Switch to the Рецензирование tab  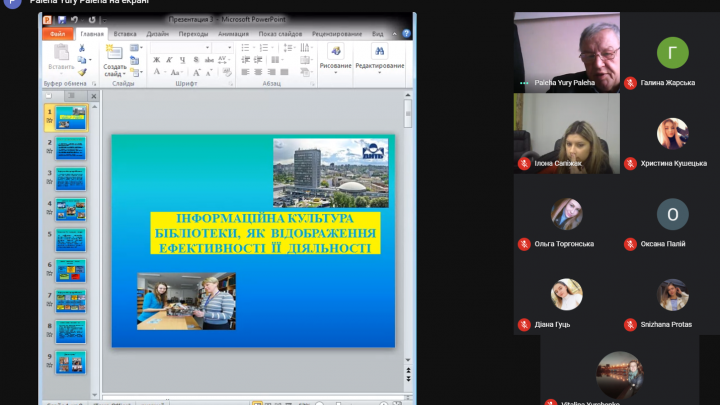[x=337, y=34]
